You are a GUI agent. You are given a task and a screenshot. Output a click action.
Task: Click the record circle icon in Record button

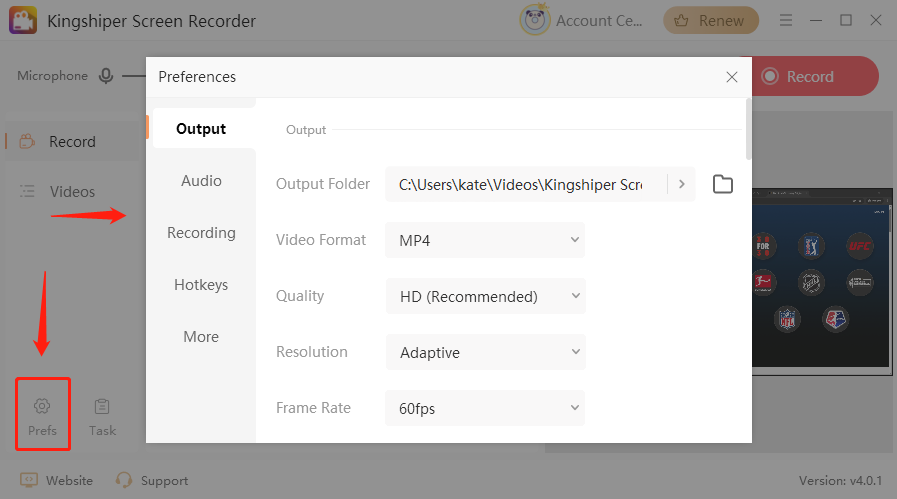click(770, 76)
